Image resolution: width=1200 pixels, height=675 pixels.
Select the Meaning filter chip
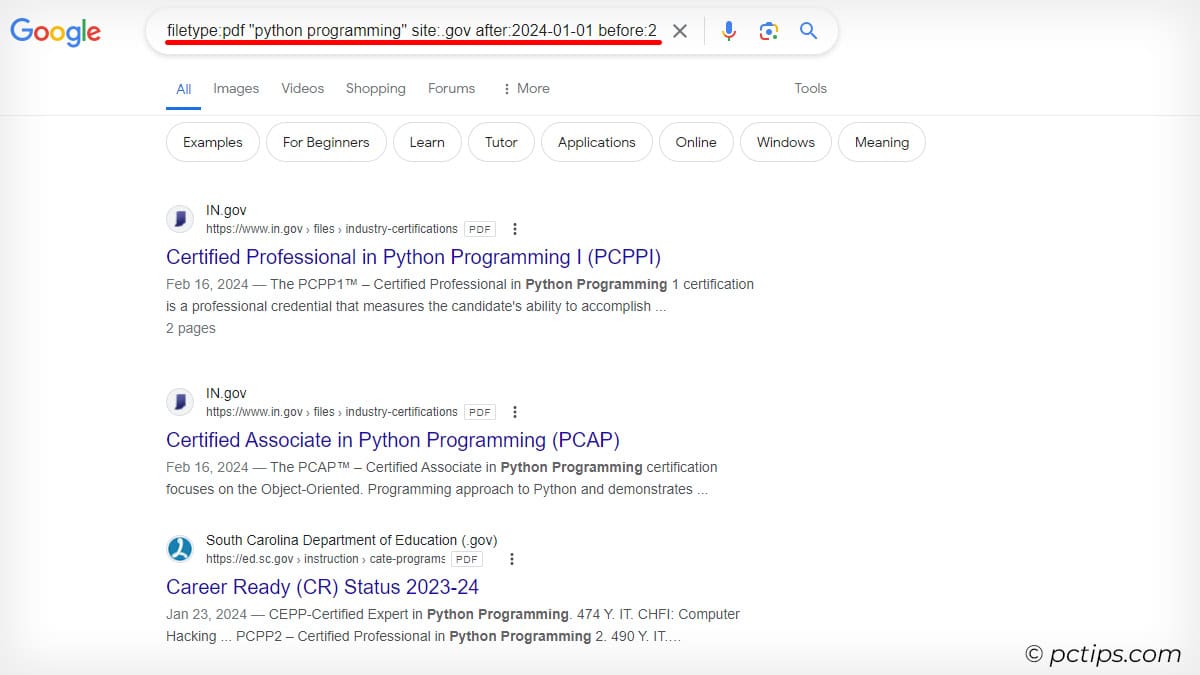pyautogui.click(x=881, y=142)
